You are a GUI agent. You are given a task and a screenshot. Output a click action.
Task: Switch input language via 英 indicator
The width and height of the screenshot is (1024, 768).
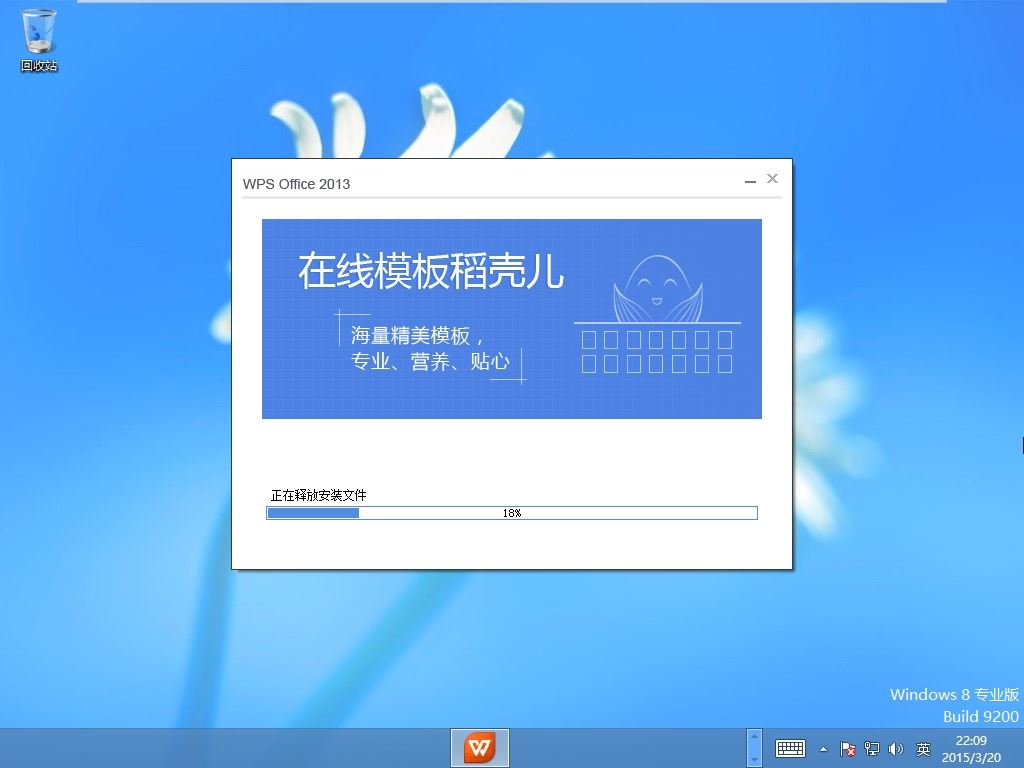tap(923, 749)
